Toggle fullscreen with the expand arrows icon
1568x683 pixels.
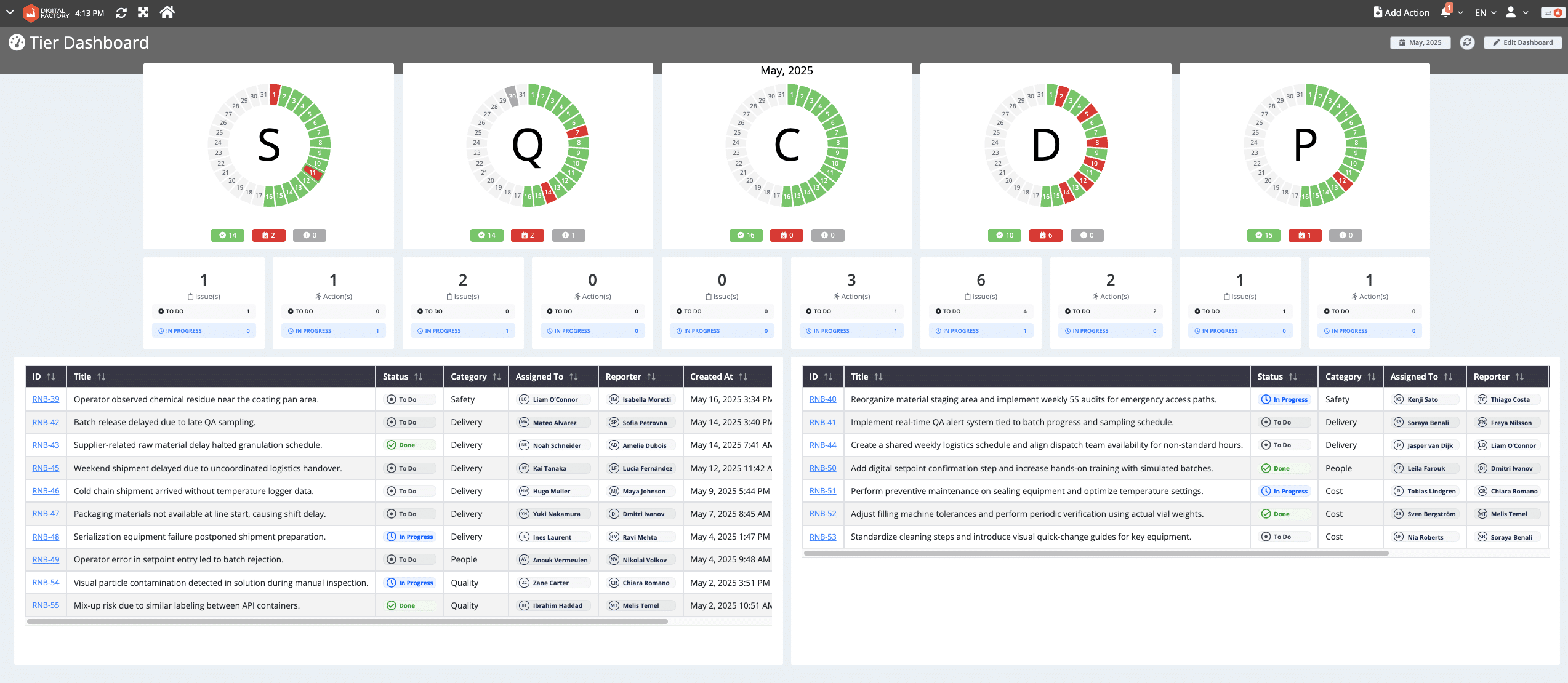coord(143,12)
